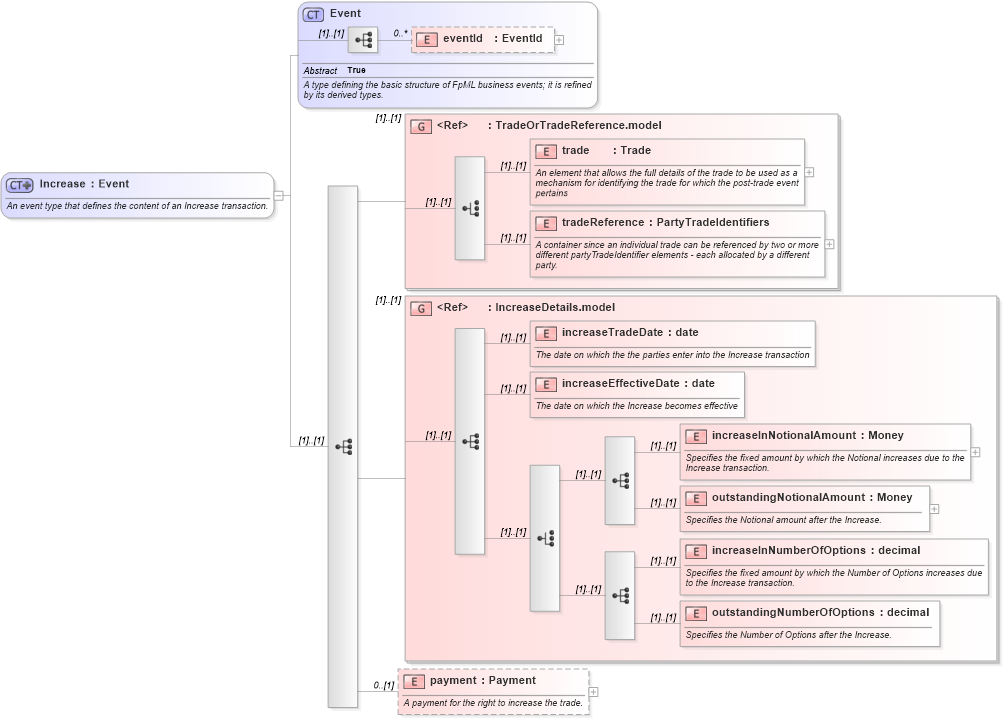Image resolution: width=1003 pixels, height=720 pixels.
Task: Select the compositor icon feeding increaseInNumberOfOptions
Action: tap(620, 595)
